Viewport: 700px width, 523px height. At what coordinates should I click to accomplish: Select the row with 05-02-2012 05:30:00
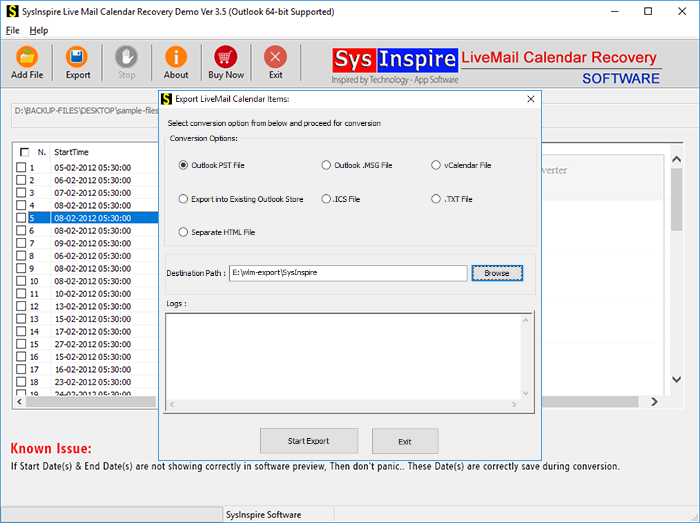(87, 167)
